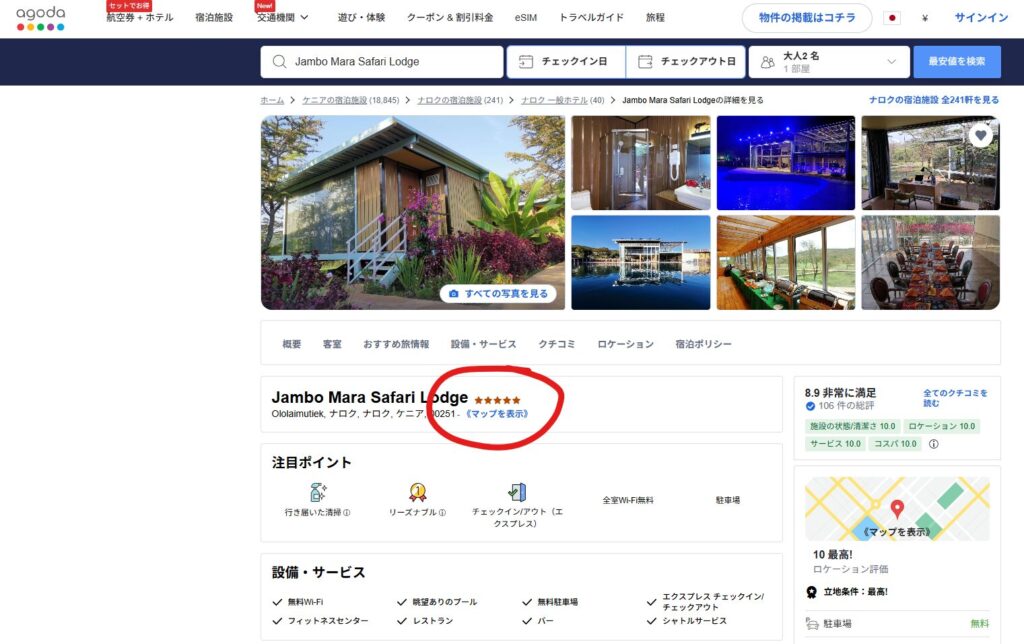The image size is (1024, 644).
Task: Click the info icon beside コスパ 10.0
Action: [x=934, y=443]
